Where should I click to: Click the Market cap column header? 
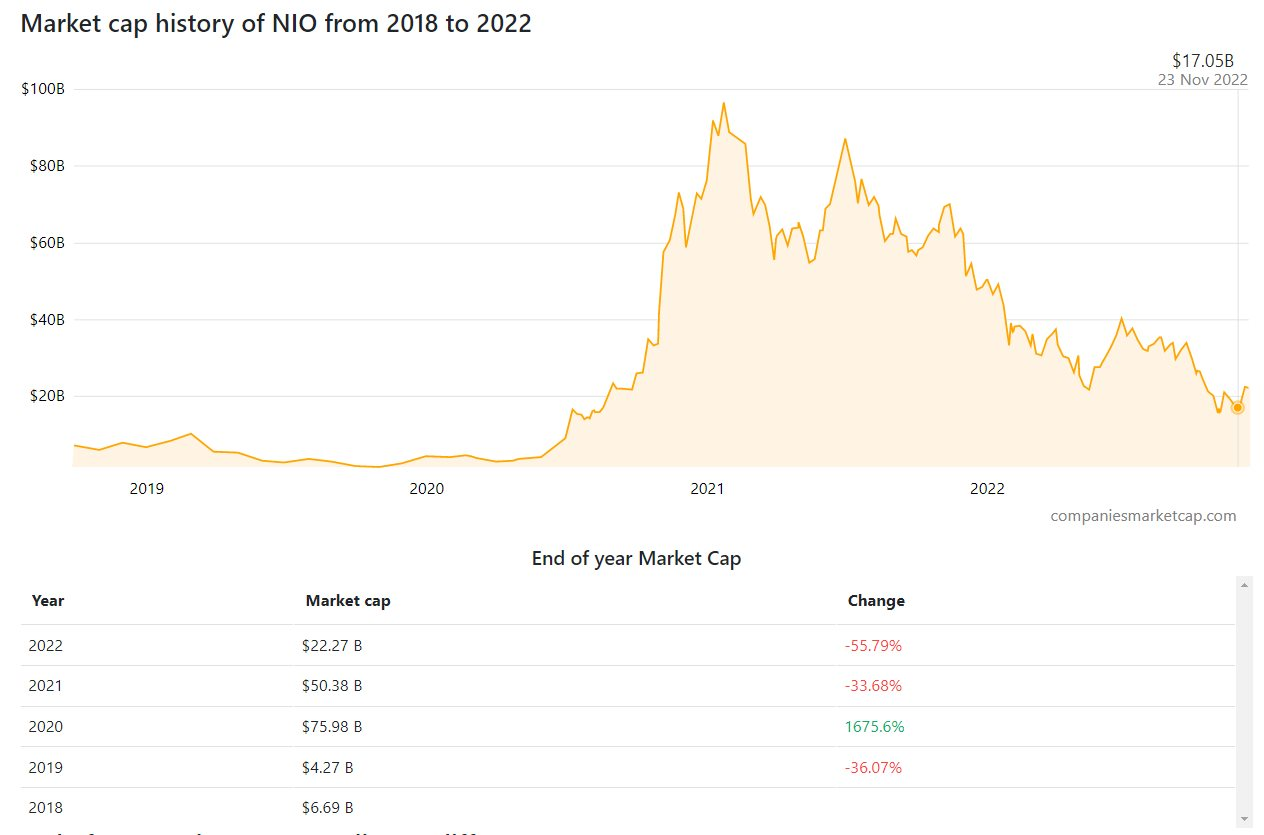348,601
